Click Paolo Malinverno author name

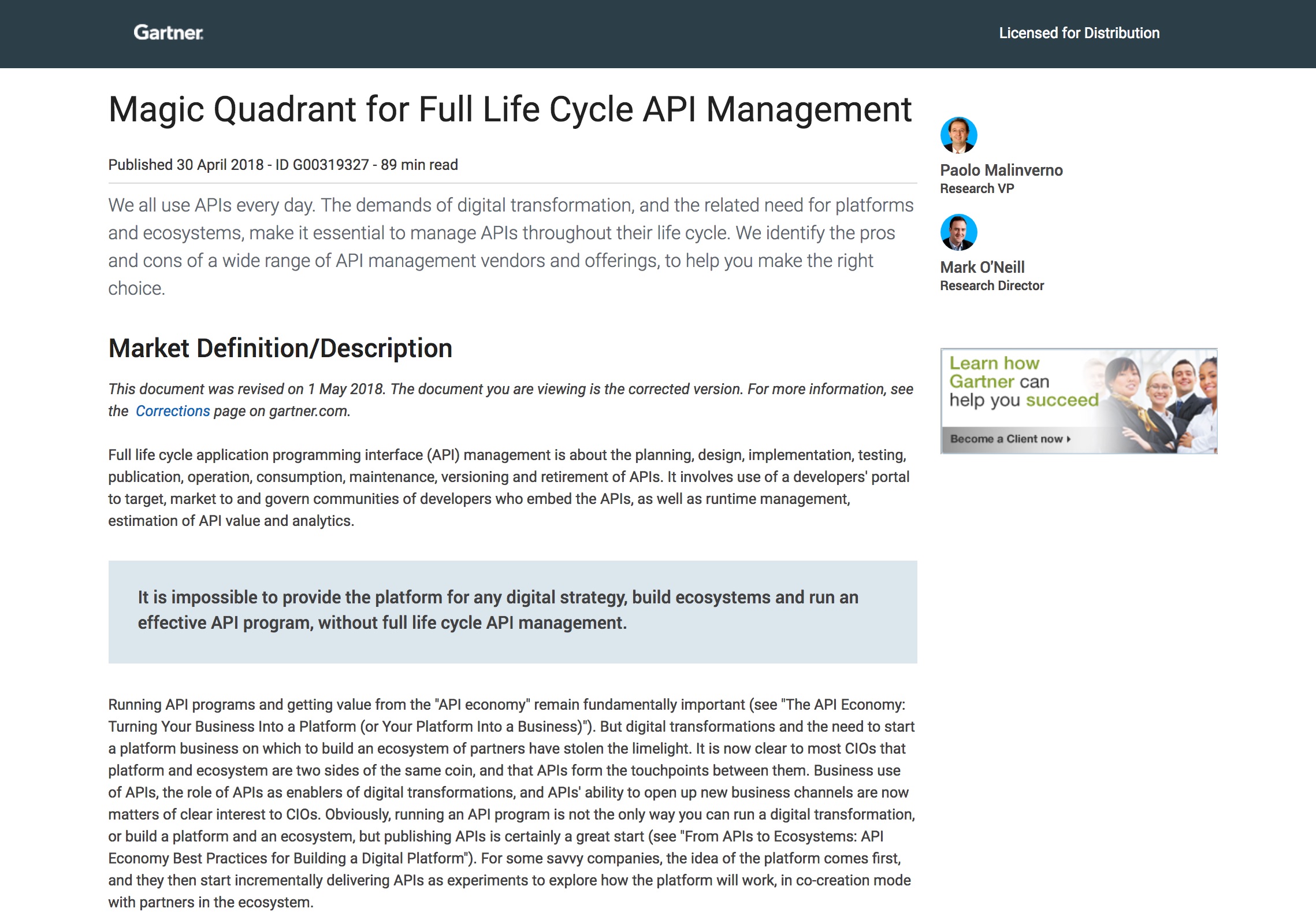pyautogui.click(x=1001, y=170)
